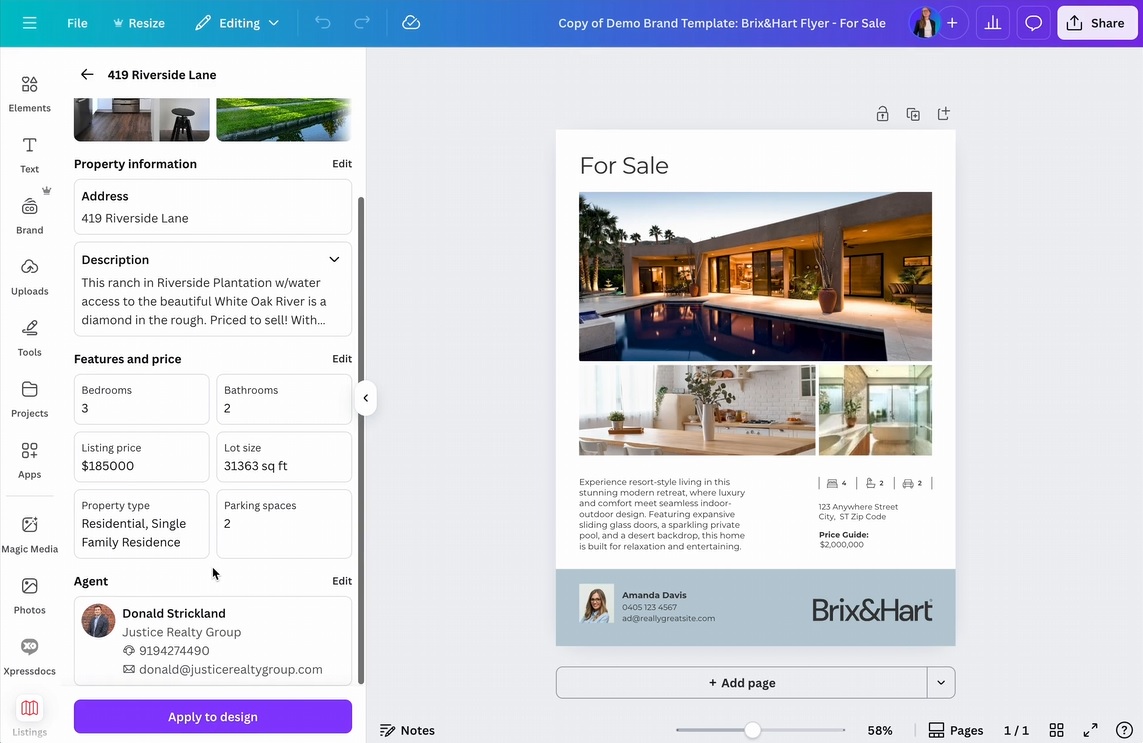Adjust the zoom level slider

tap(752, 730)
